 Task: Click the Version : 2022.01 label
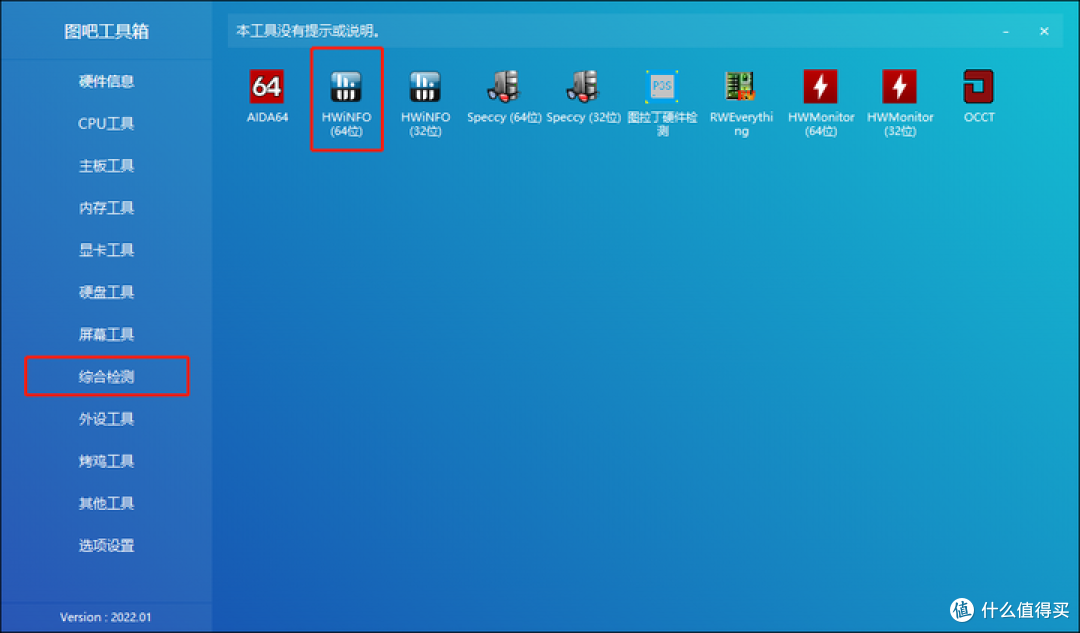[105, 616]
